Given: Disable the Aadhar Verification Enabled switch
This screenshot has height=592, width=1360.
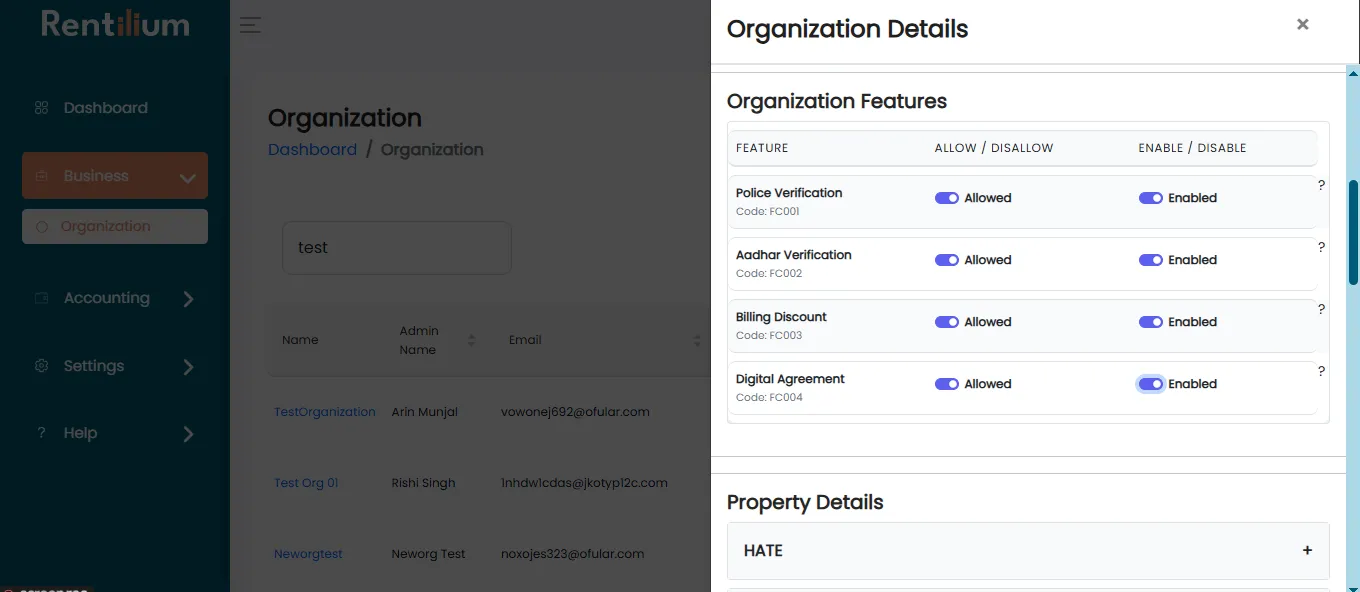Looking at the screenshot, I should coord(1151,260).
